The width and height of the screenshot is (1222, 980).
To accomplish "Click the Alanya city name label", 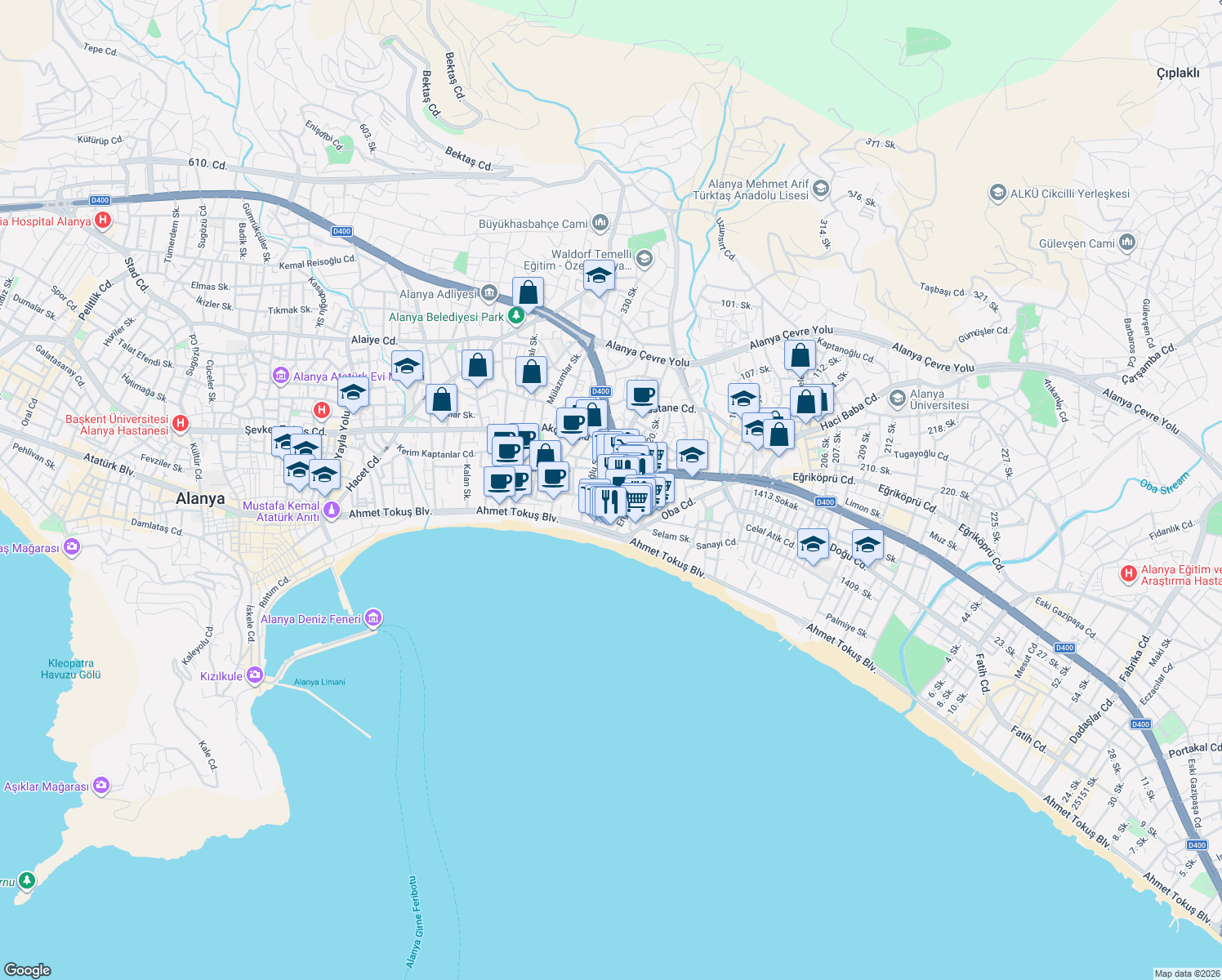I will (x=200, y=498).
